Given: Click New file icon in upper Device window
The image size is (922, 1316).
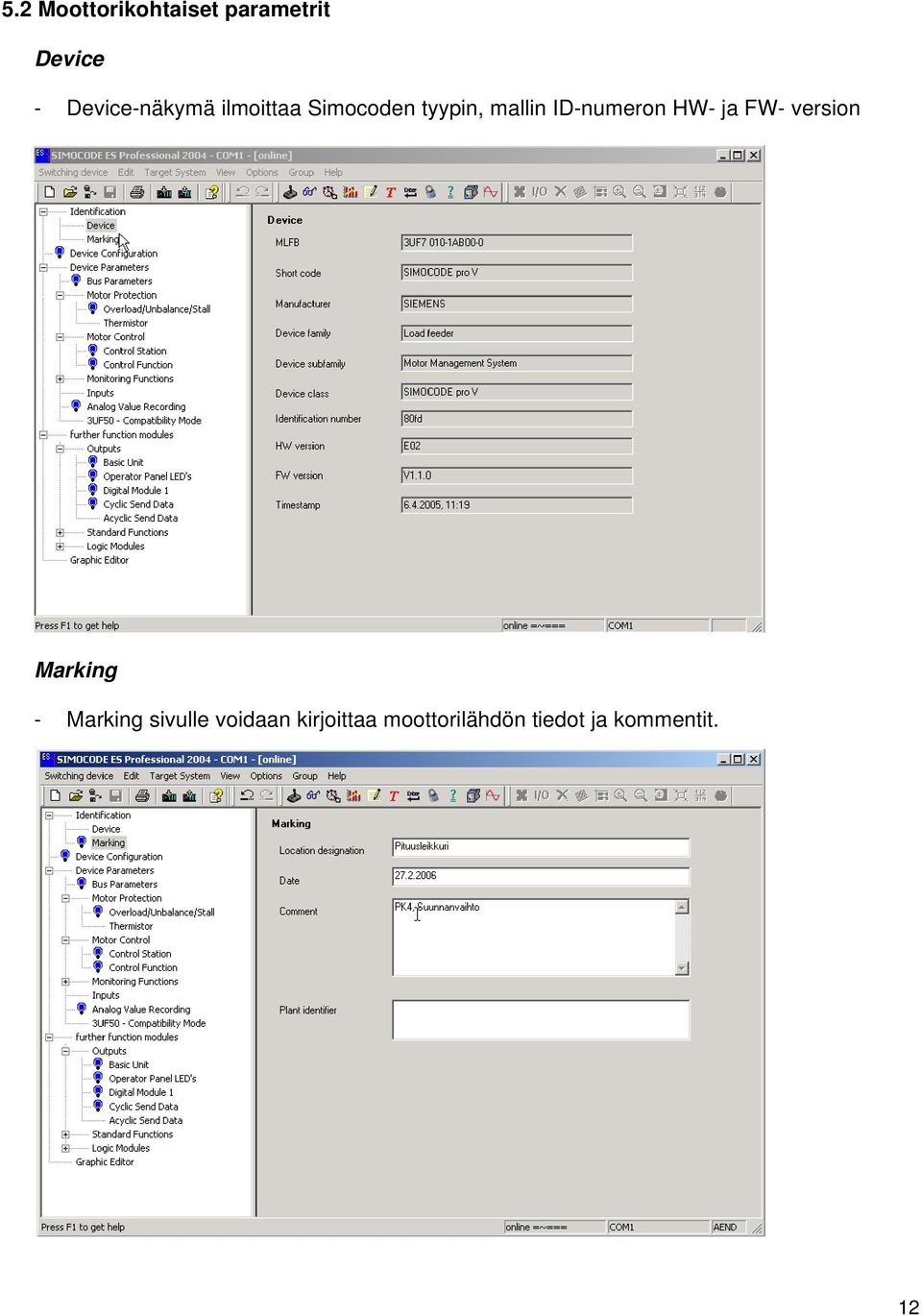Looking at the screenshot, I should tap(50, 192).
